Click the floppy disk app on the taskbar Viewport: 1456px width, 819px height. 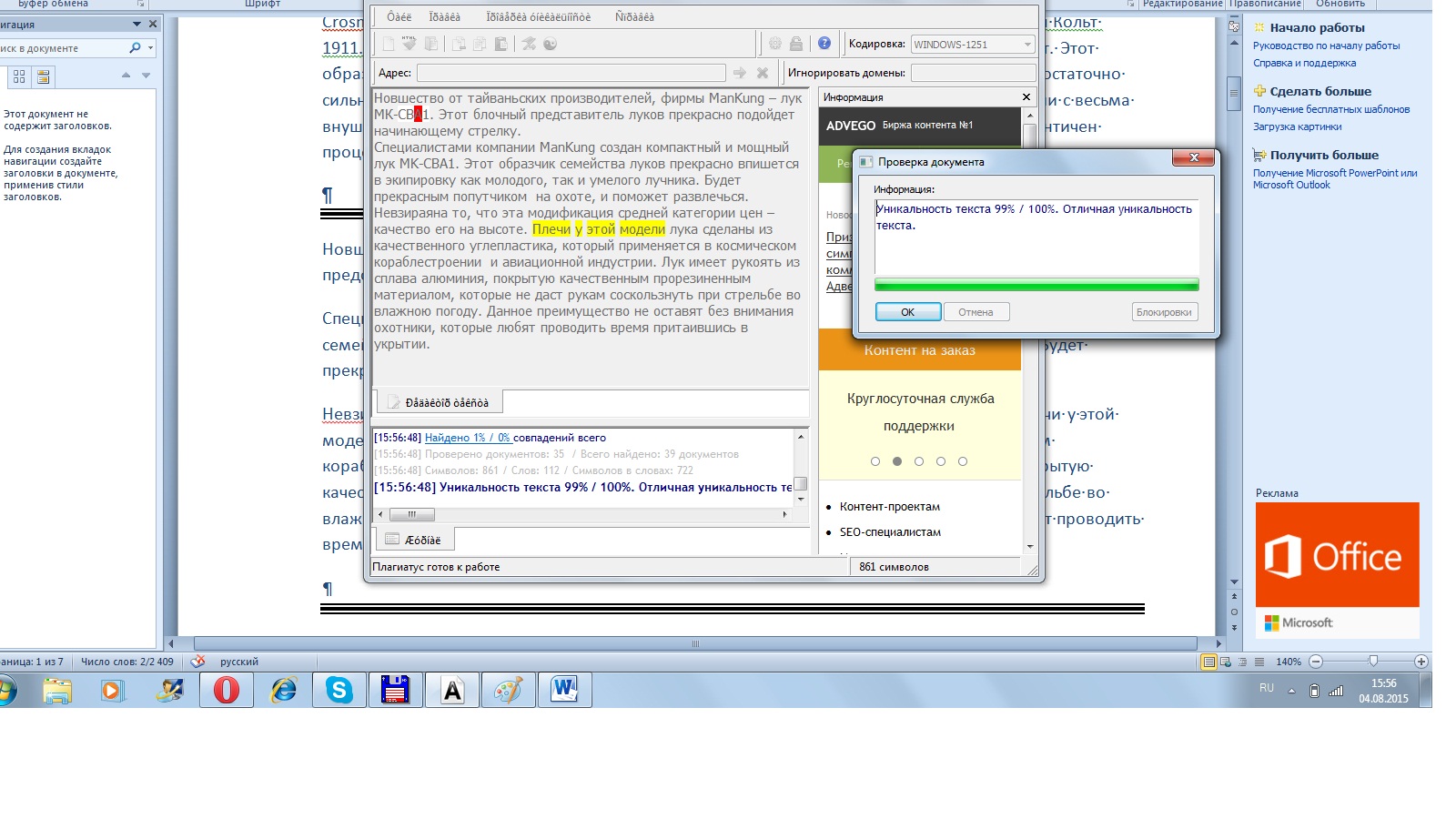point(395,690)
